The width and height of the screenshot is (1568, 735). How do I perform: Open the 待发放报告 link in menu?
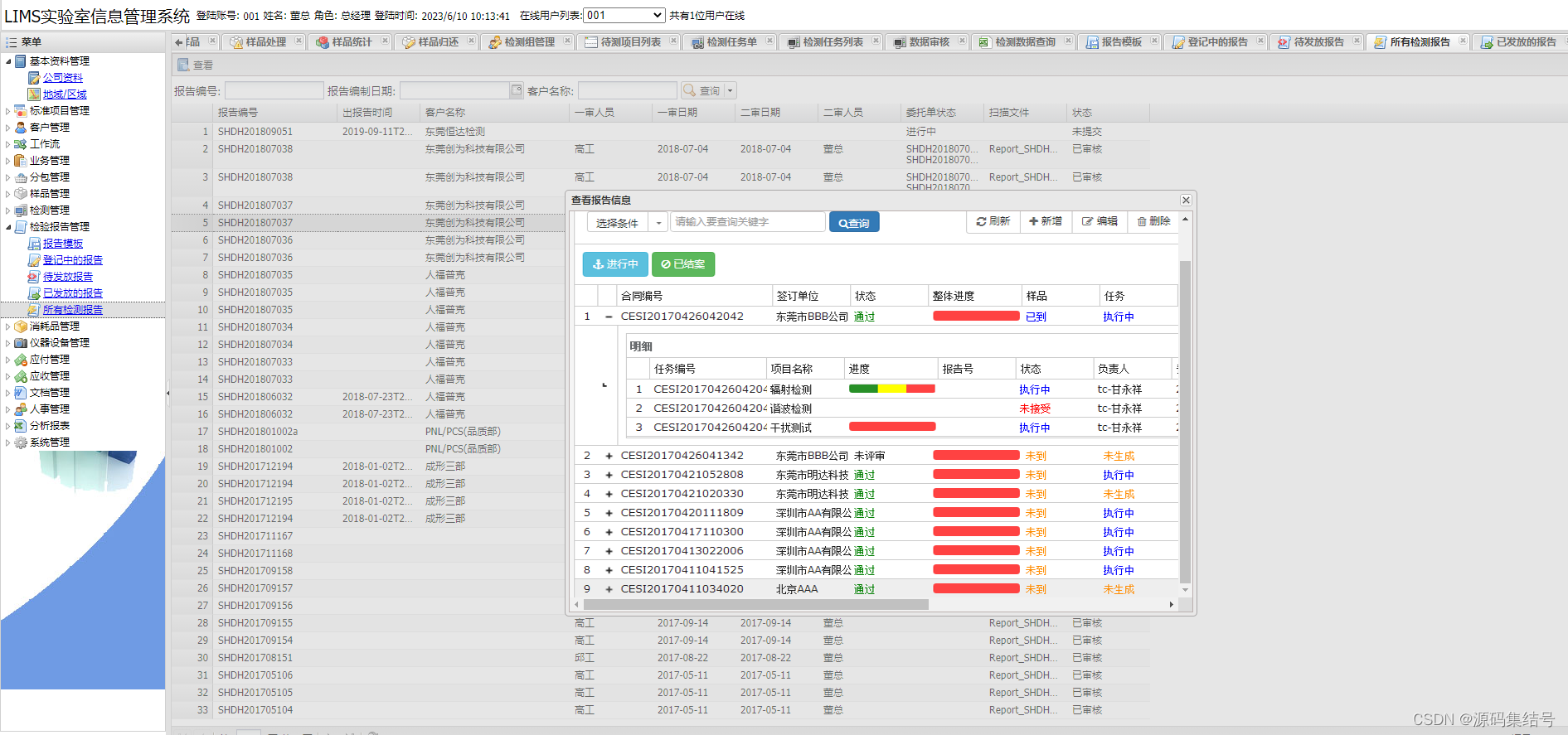click(x=68, y=277)
